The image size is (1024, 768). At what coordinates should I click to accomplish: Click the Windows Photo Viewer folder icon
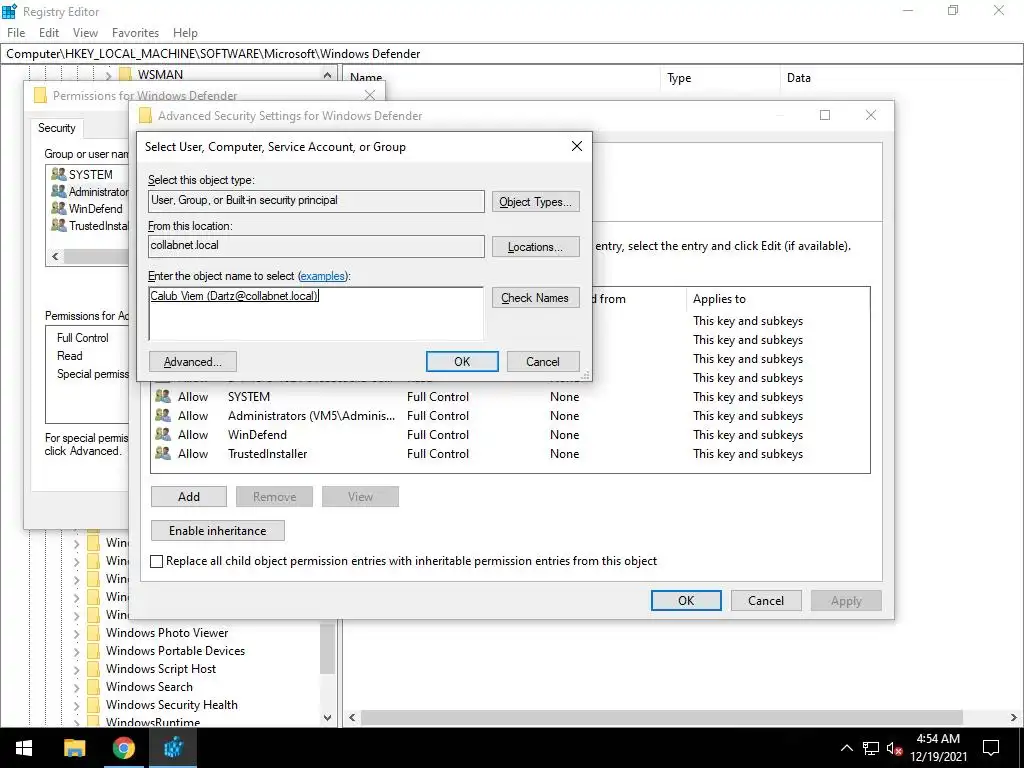coord(94,632)
